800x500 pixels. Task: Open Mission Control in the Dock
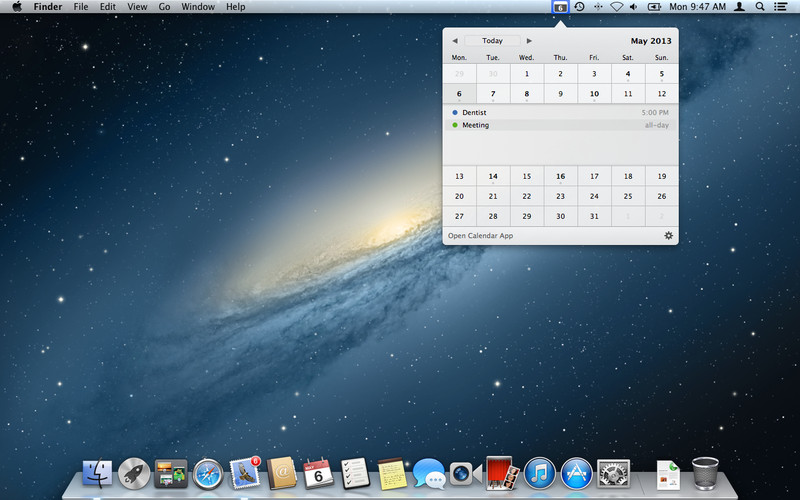(171, 473)
